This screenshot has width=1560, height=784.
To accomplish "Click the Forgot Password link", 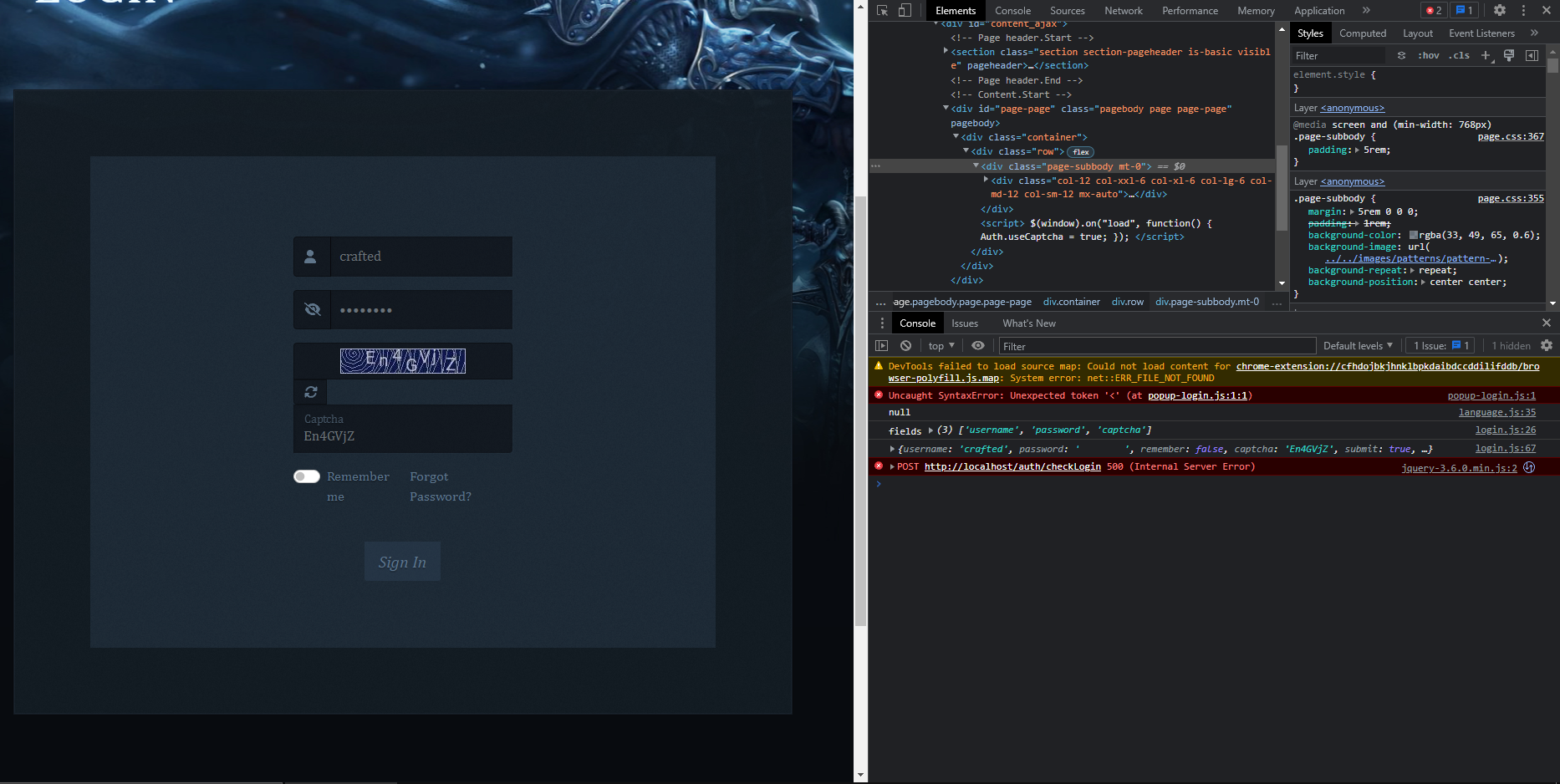I will tap(440, 486).
